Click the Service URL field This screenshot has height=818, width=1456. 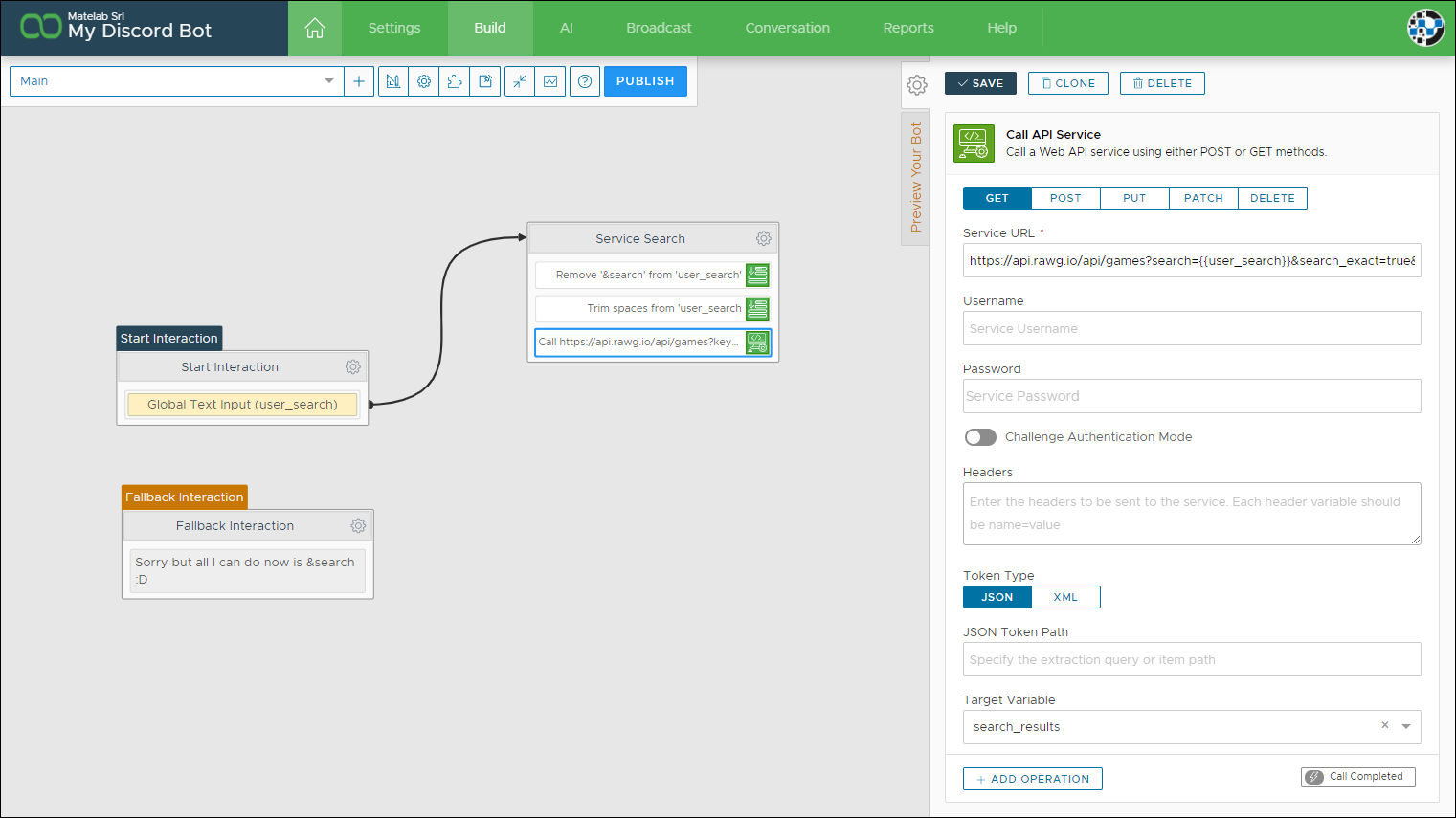tap(1192, 260)
